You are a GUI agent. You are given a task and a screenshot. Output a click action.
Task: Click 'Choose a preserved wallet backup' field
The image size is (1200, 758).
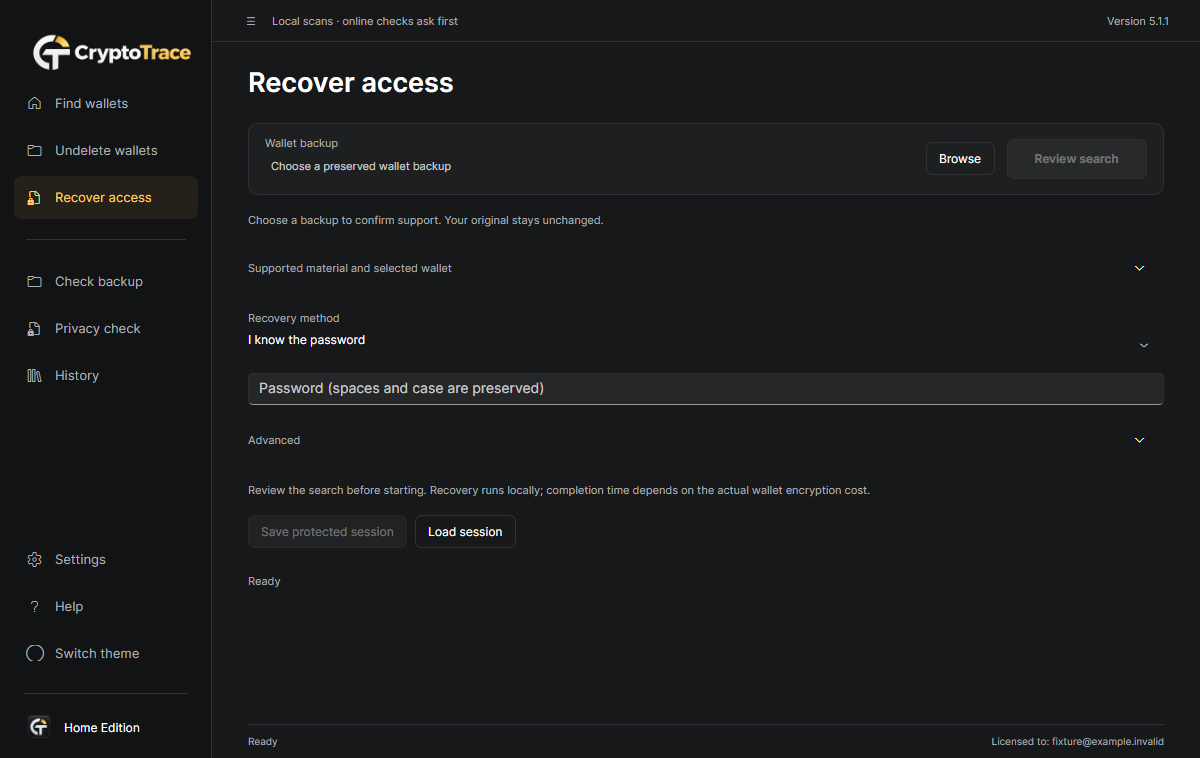point(361,166)
